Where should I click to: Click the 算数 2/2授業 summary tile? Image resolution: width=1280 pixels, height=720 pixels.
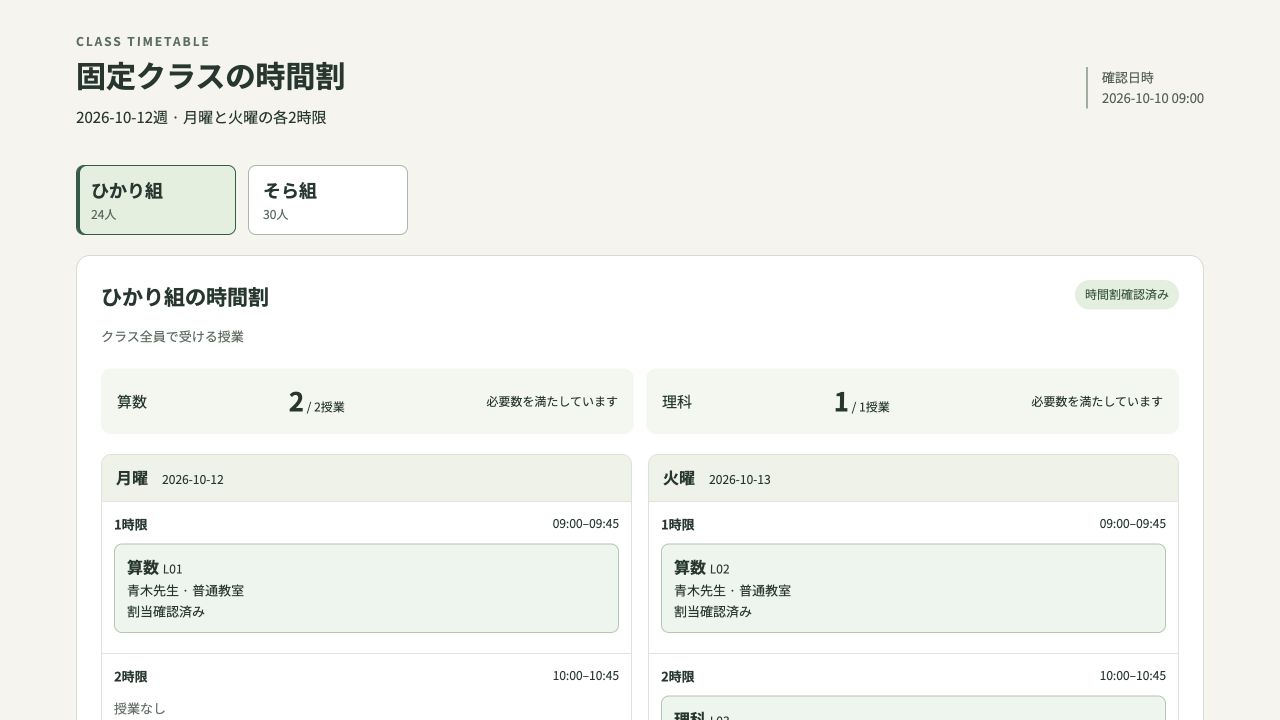pyautogui.click(x=367, y=401)
